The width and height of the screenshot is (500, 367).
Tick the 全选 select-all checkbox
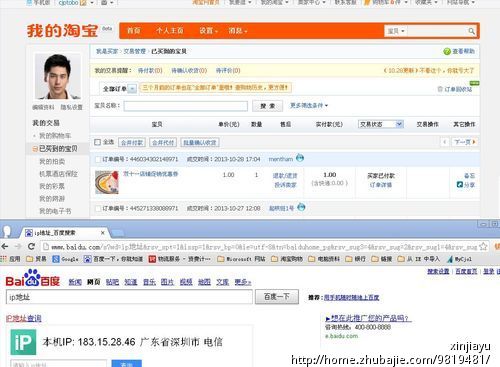click(98, 142)
